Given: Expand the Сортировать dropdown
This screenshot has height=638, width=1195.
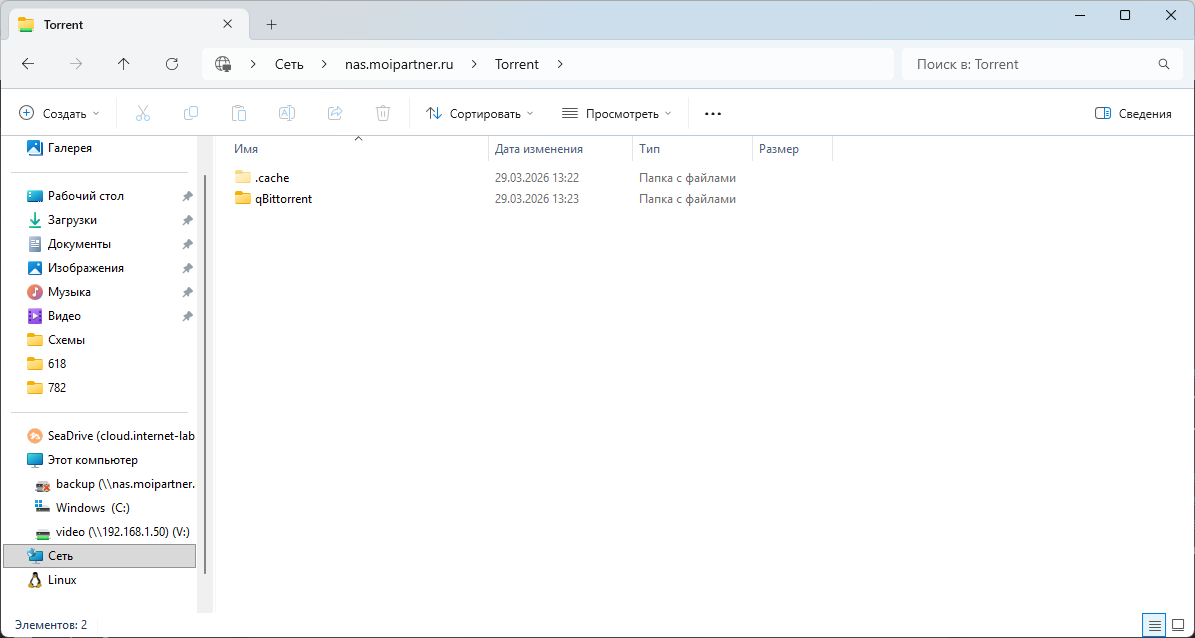Looking at the screenshot, I should tap(480, 114).
